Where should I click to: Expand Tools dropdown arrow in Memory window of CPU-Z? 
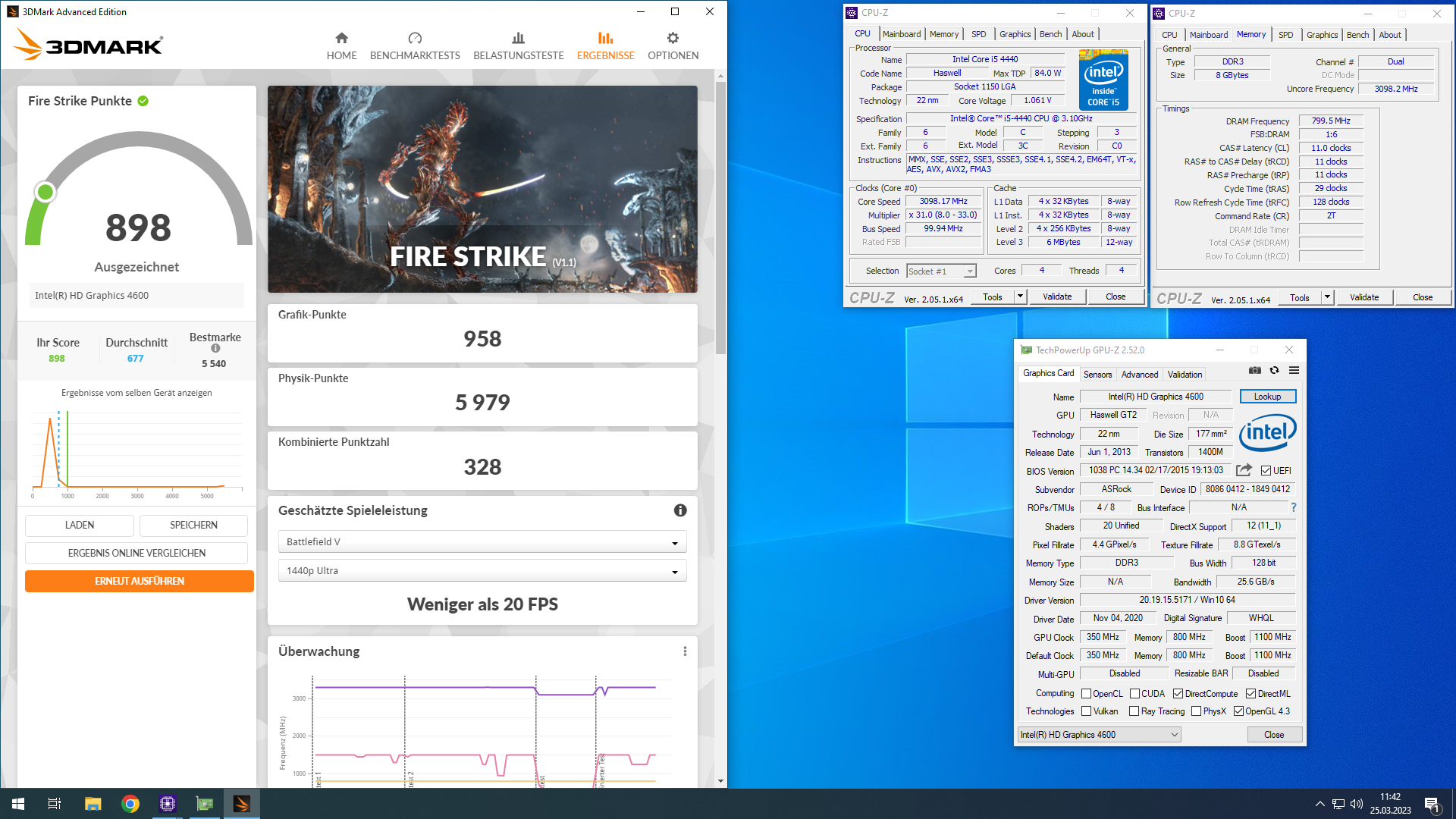[x=1327, y=297]
